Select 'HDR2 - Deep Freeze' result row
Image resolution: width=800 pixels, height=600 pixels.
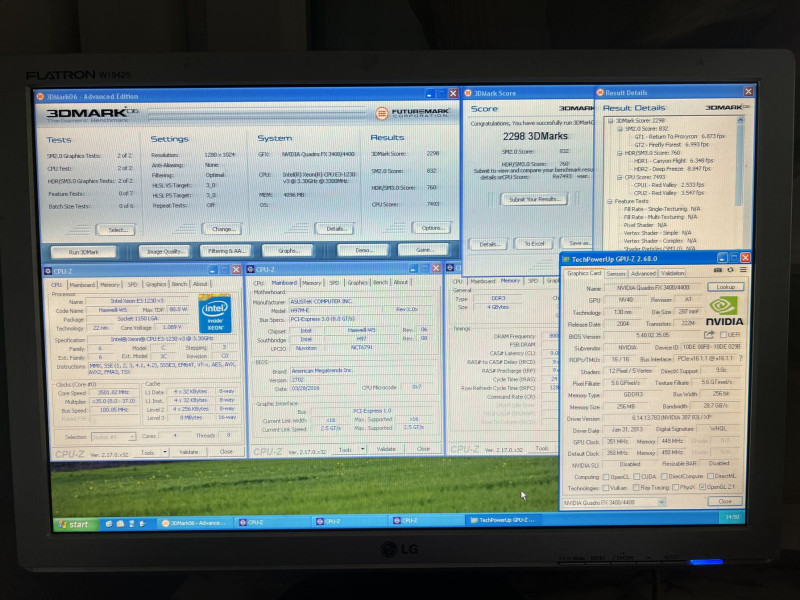[671, 169]
